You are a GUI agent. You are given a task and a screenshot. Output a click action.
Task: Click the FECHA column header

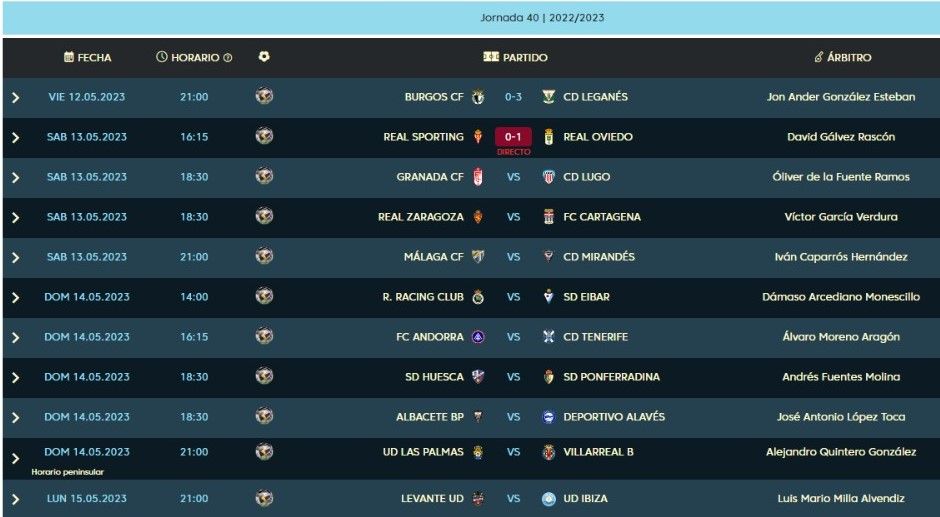88,58
